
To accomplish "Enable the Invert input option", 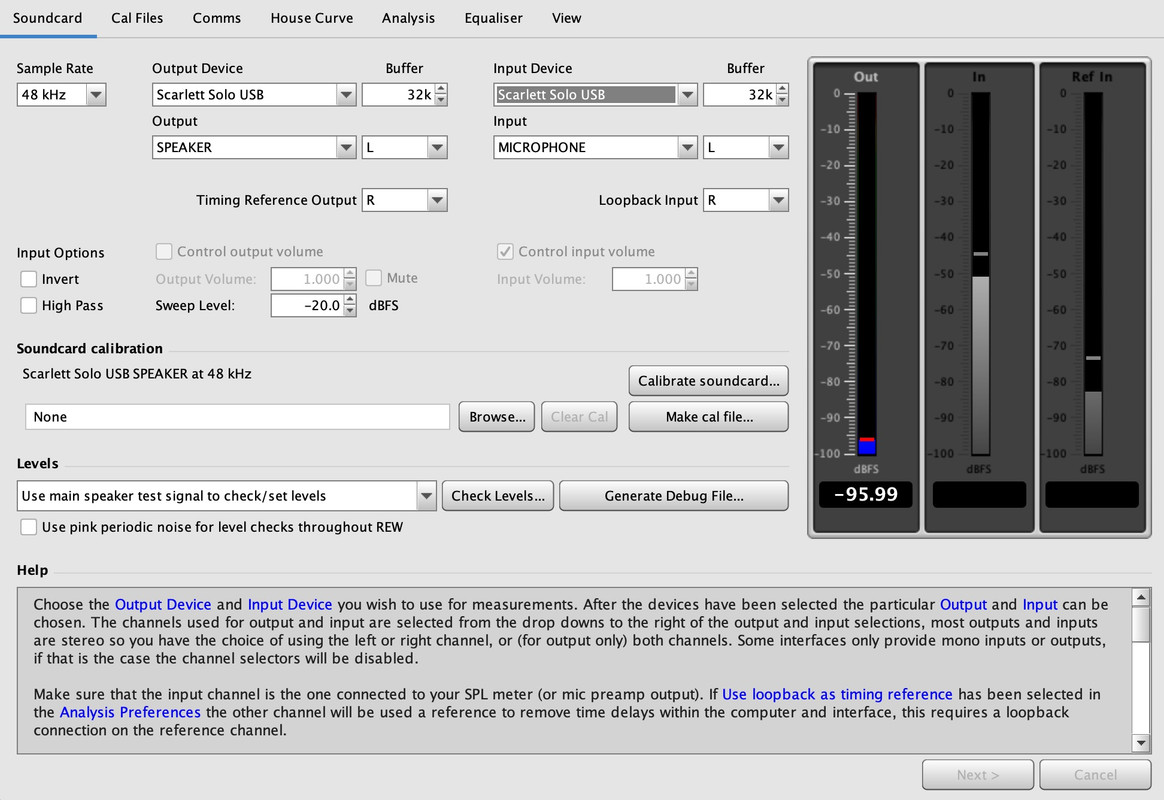I will (28, 279).
